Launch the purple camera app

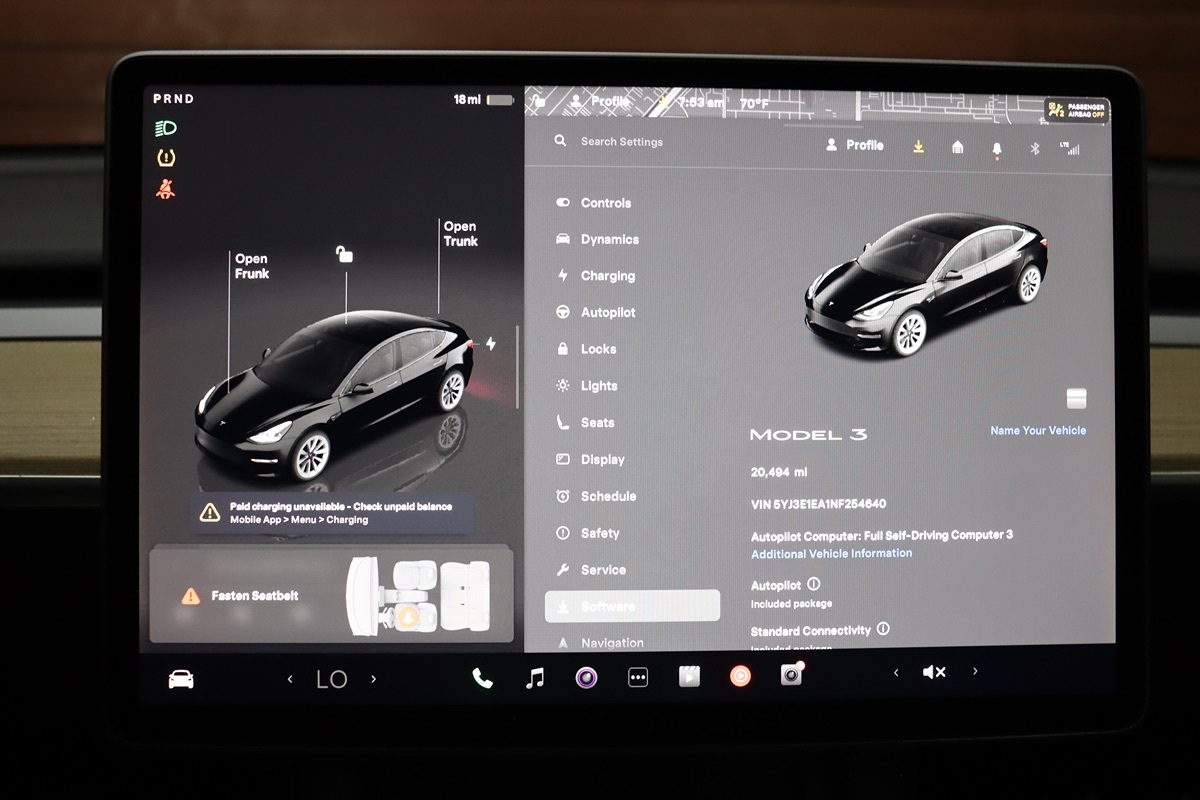[x=586, y=678]
